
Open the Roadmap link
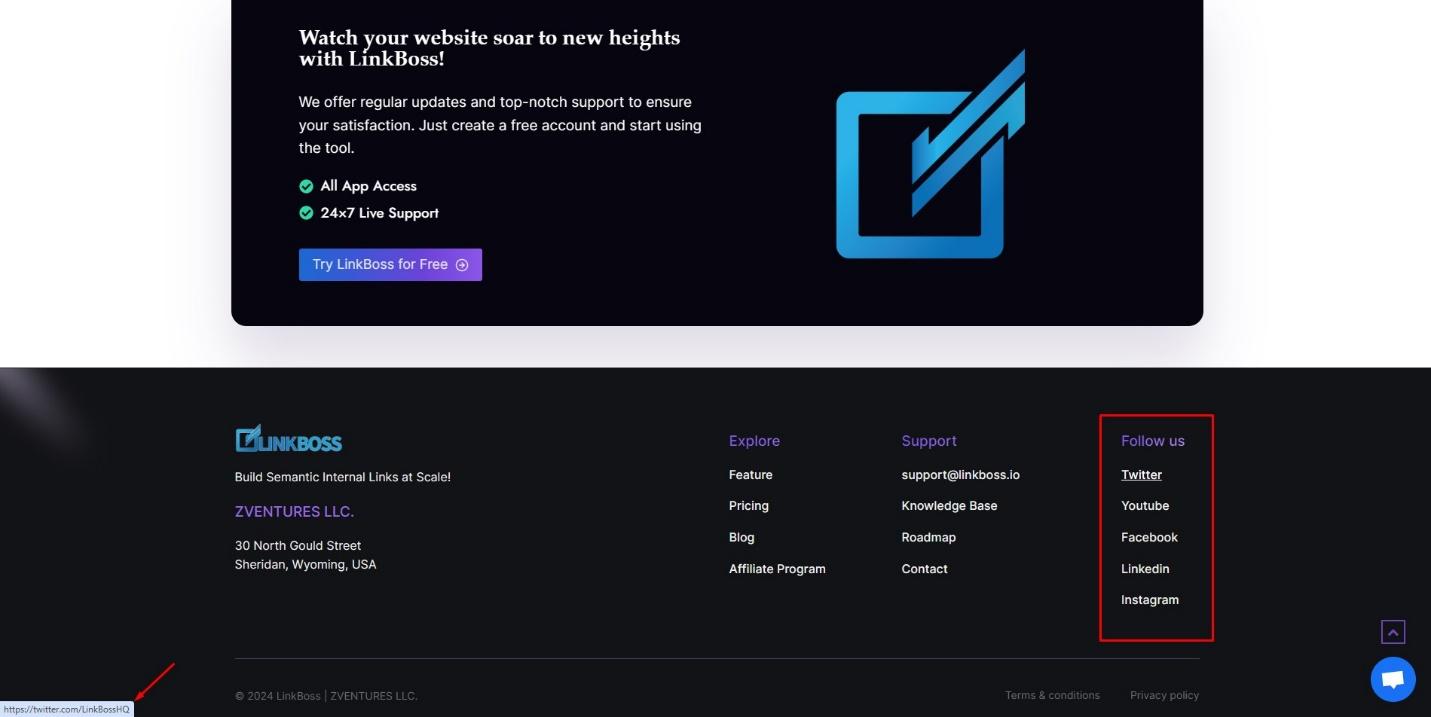pos(928,537)
